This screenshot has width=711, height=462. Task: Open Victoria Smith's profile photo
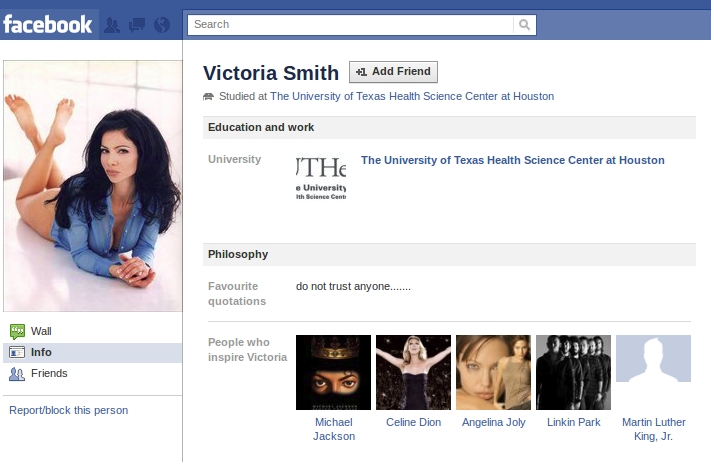click(x=93, y=186)
